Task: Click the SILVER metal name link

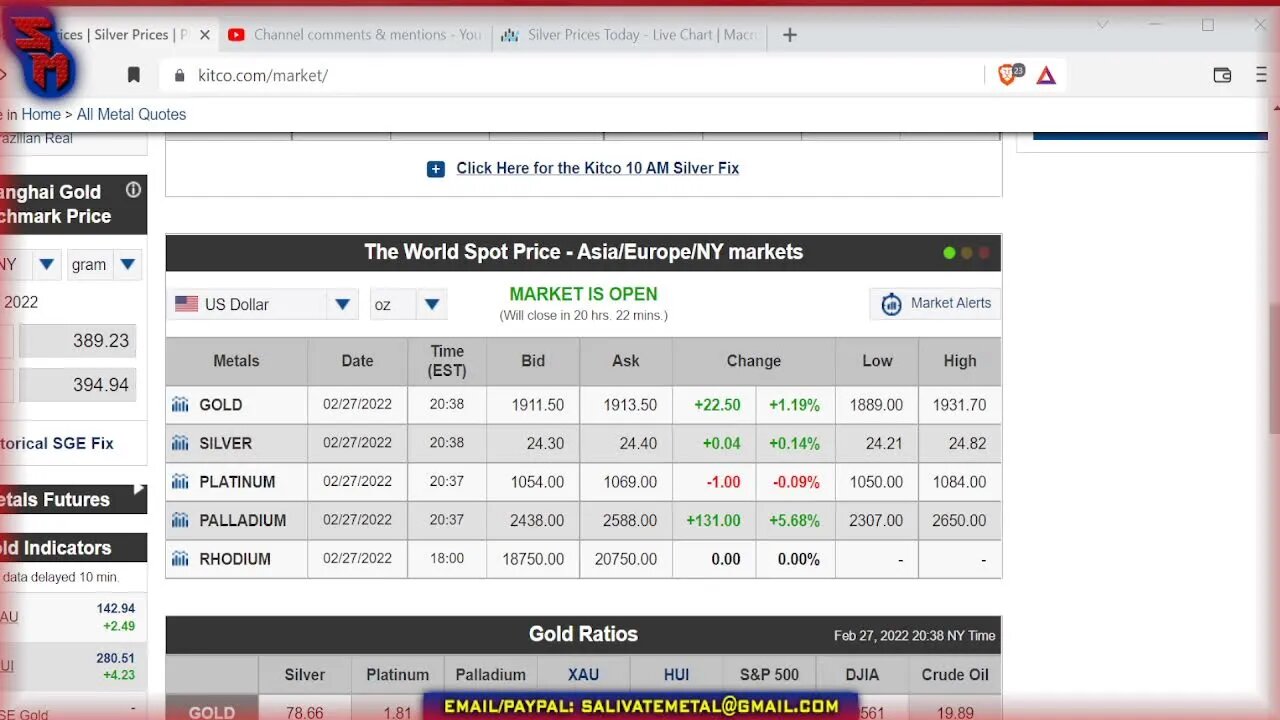Action: (225, 443)
